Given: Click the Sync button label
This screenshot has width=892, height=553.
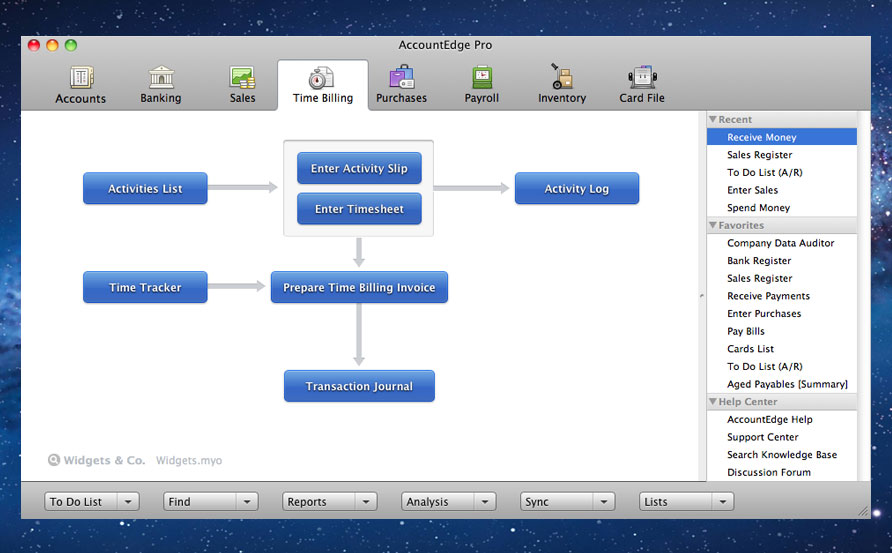Looking at the screenshot, I should tap(536, 502).
